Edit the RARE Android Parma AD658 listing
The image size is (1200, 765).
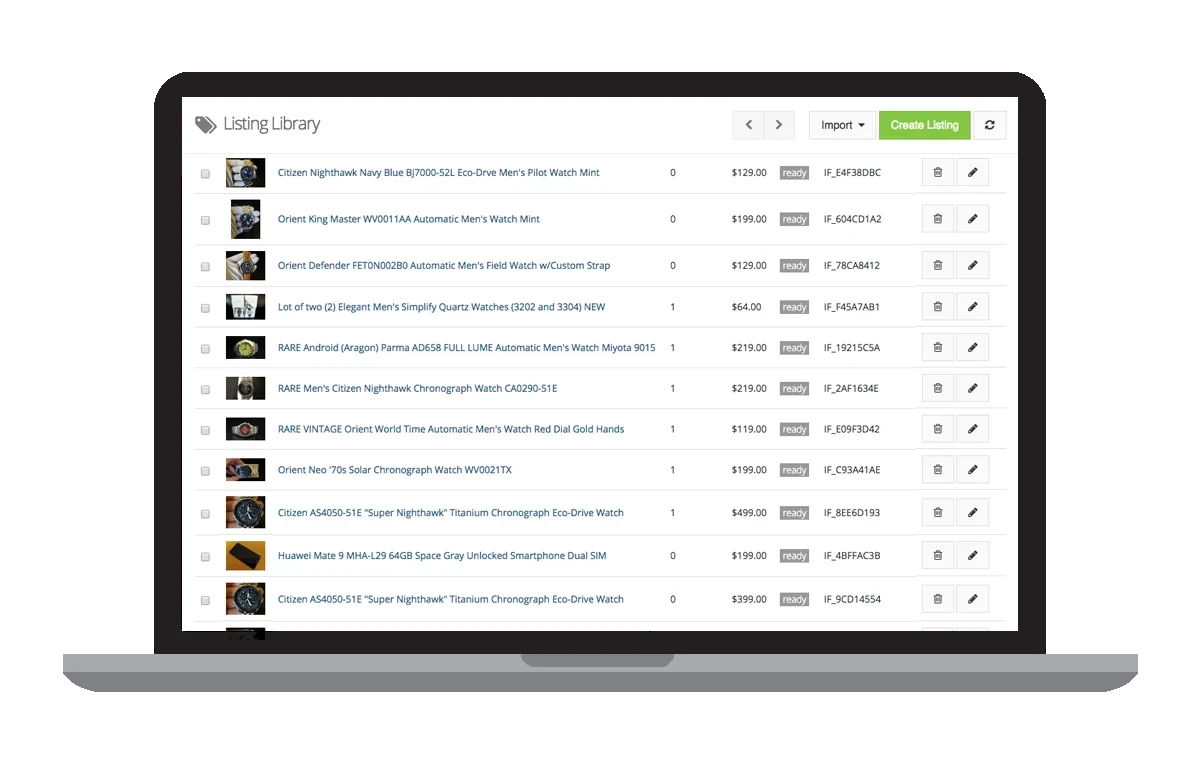pyautogui.click(x=972, y=348)
